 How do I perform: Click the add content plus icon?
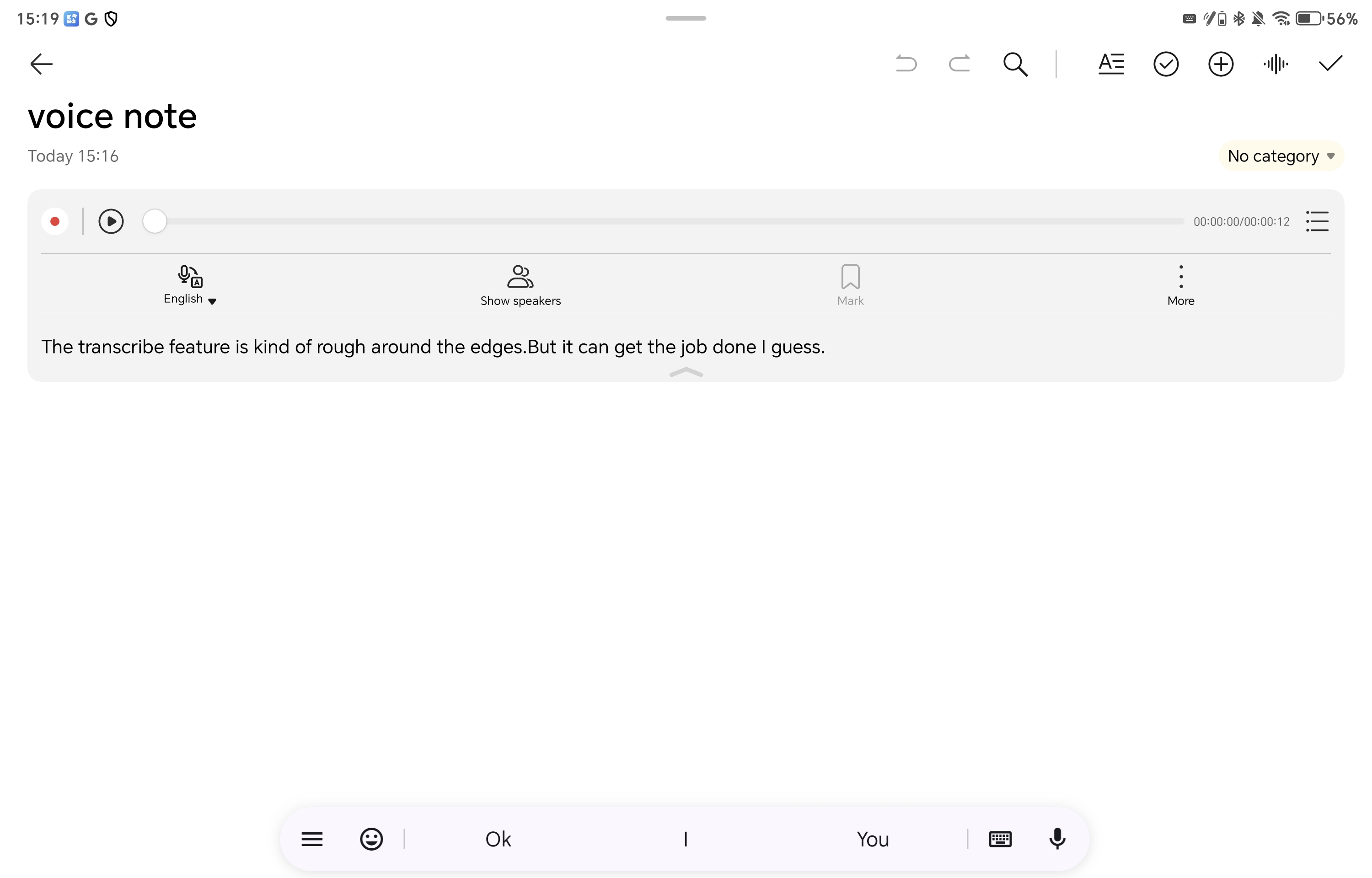pos(1221,63)
